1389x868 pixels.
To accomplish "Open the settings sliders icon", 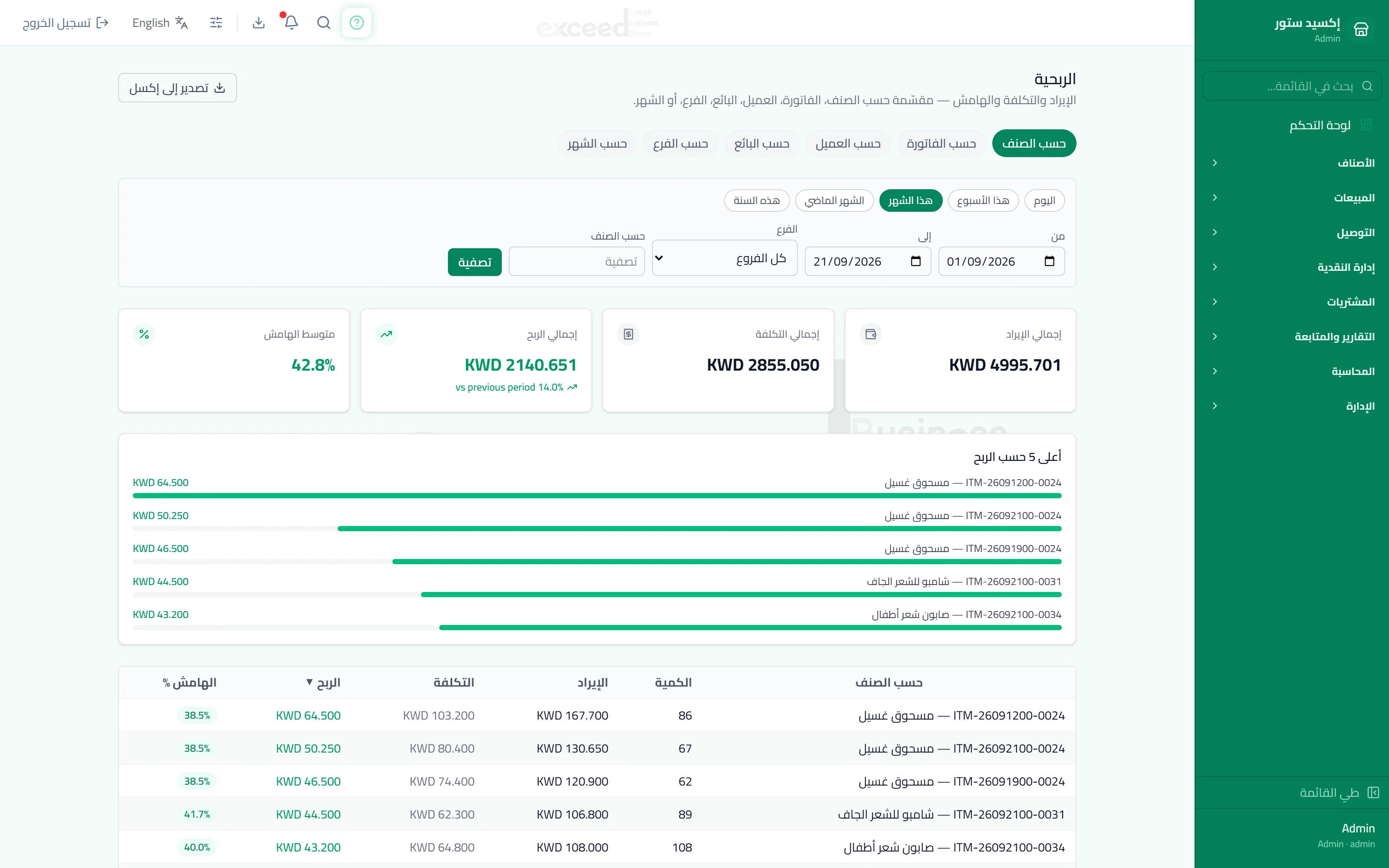I will (x=216, y=23).
